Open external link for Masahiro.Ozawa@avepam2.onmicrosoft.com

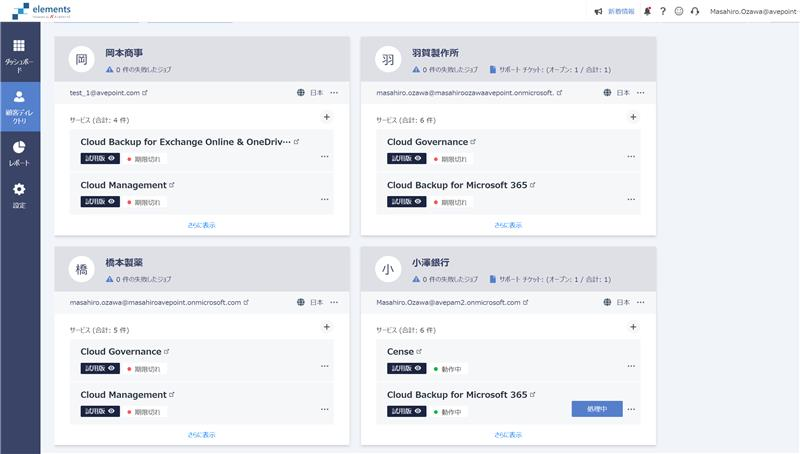pyautogui.click(x=526, y=302)
